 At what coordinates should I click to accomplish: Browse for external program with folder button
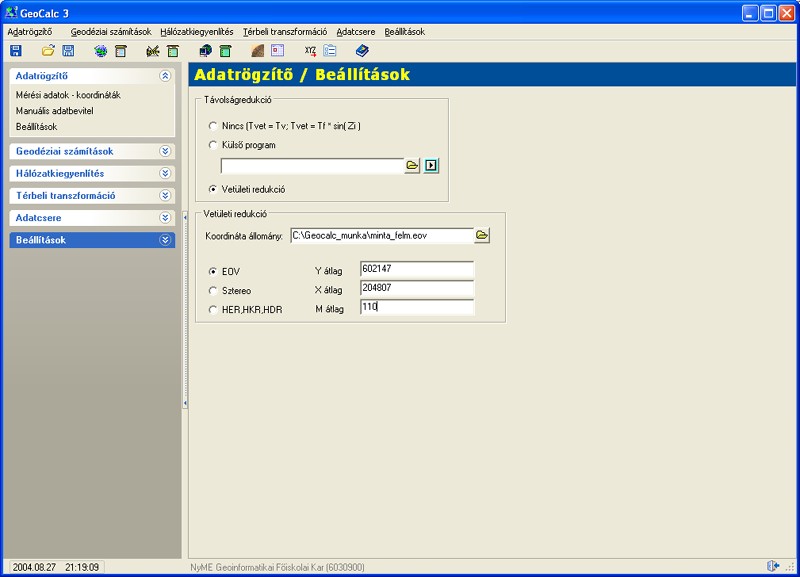[x=412, y=165]
